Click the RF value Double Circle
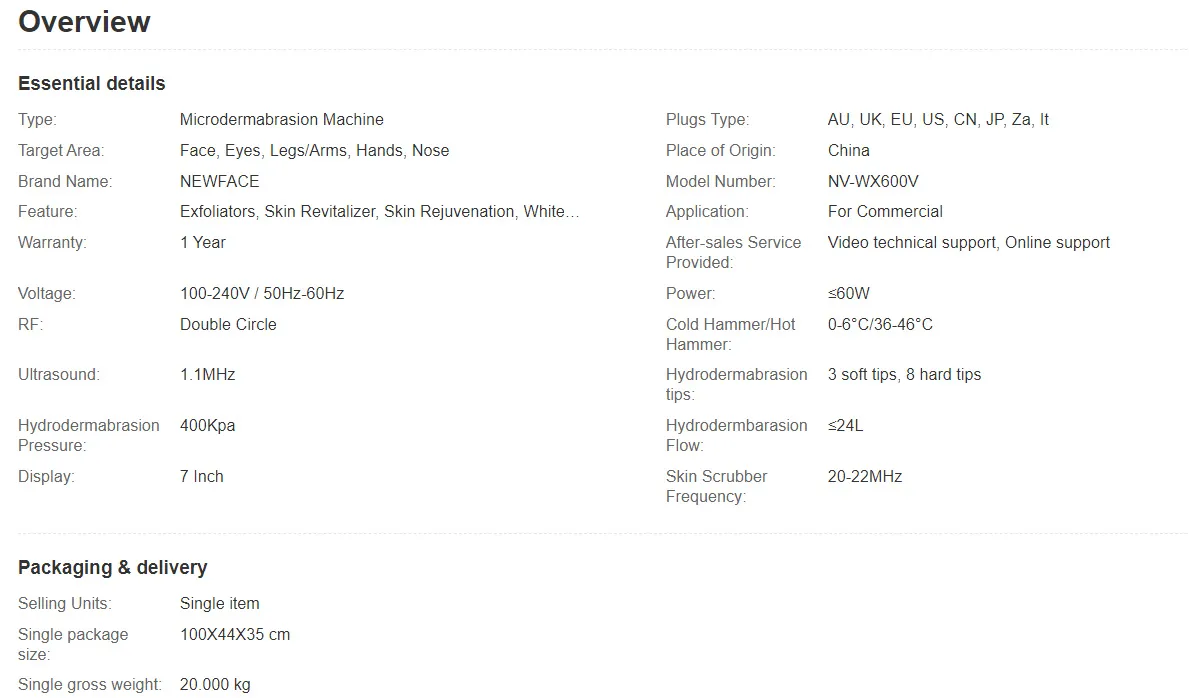Screen dimensions: 1189x698 pyautogui.click(x=228, y=325)
